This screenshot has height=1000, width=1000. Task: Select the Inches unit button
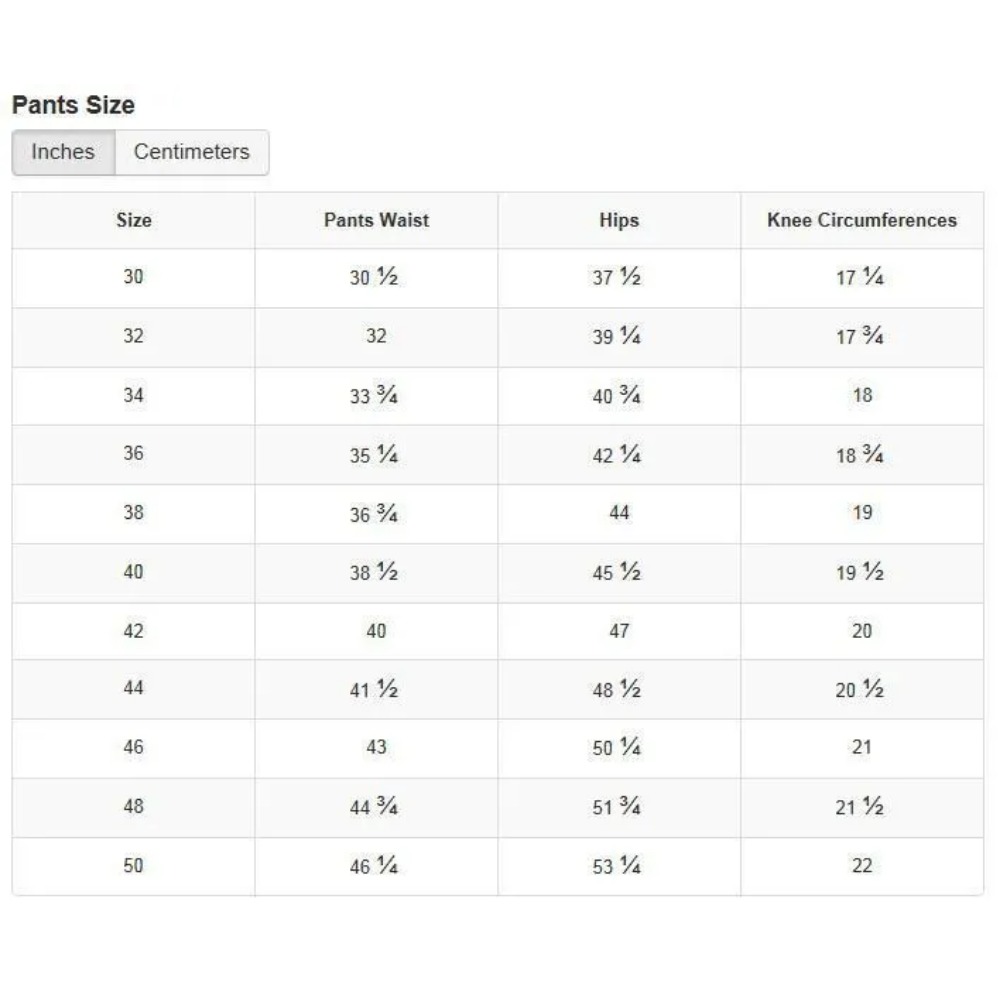tap(63, 152)
